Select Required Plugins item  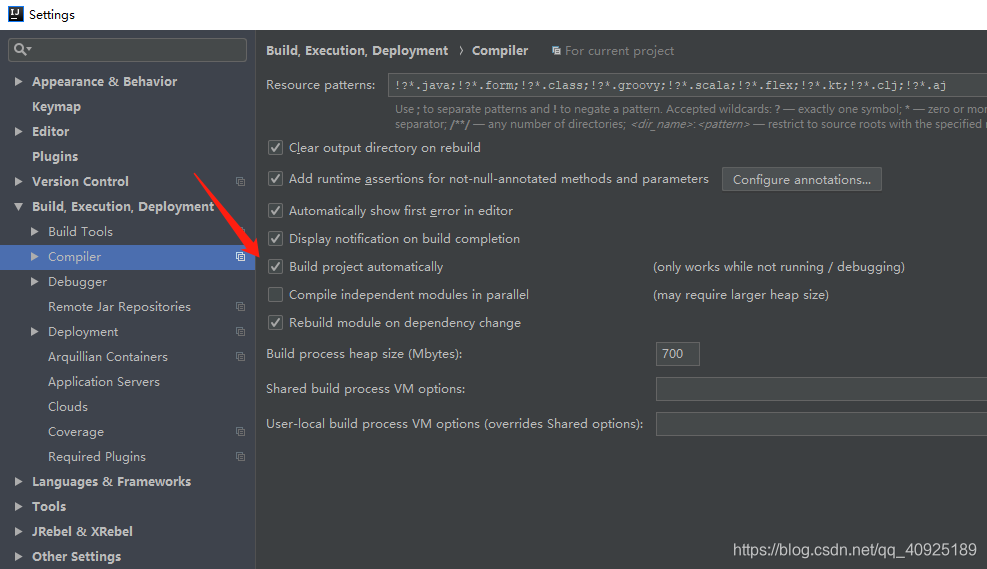(x=96, y=456)
